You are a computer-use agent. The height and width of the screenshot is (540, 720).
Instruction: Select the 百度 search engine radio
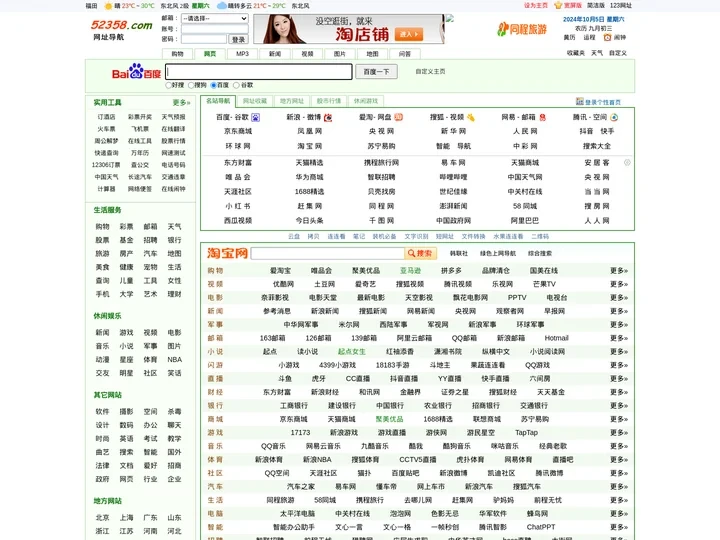214,85
